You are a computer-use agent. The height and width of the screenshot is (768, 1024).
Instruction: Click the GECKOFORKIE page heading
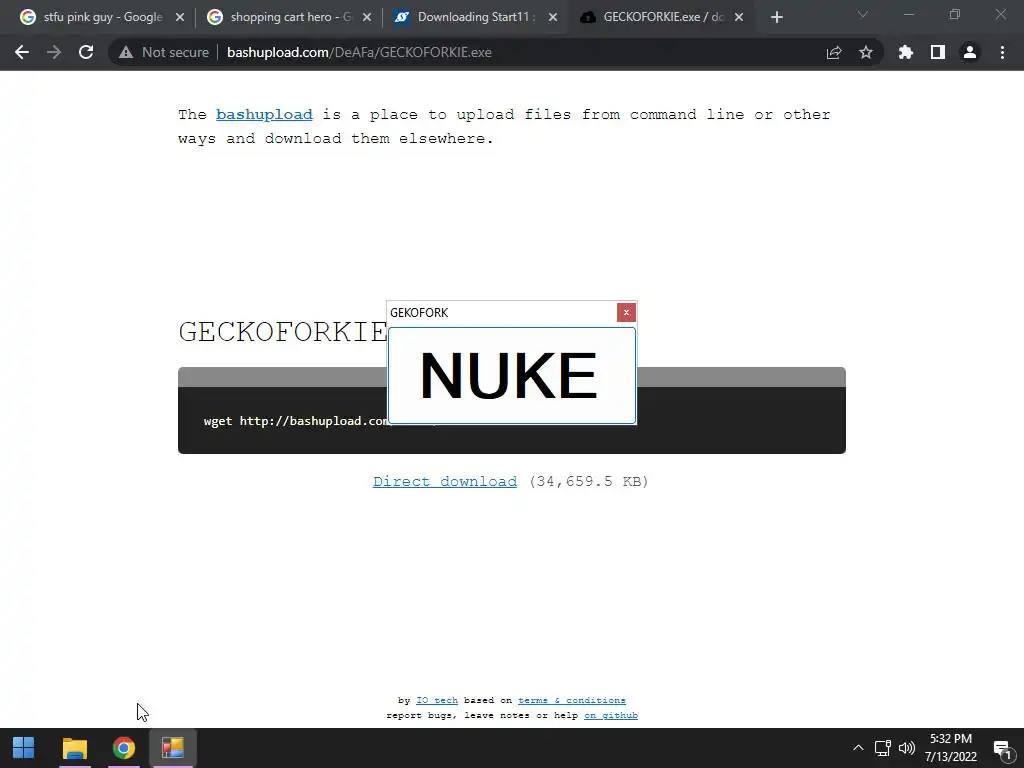point(283,332)
